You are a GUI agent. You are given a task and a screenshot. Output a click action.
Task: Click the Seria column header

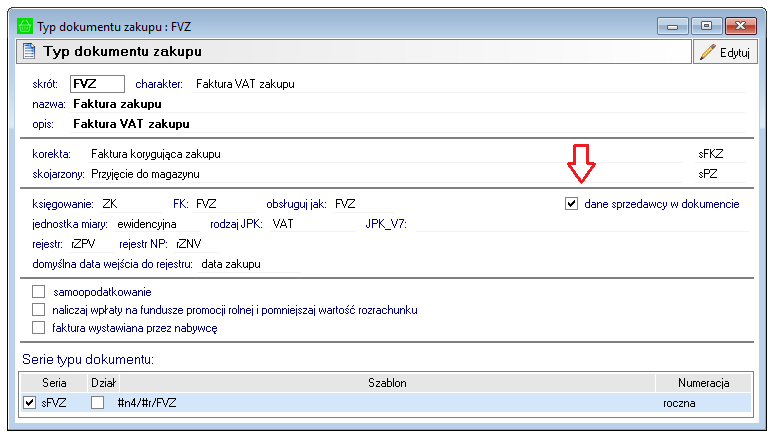[53, 382]
